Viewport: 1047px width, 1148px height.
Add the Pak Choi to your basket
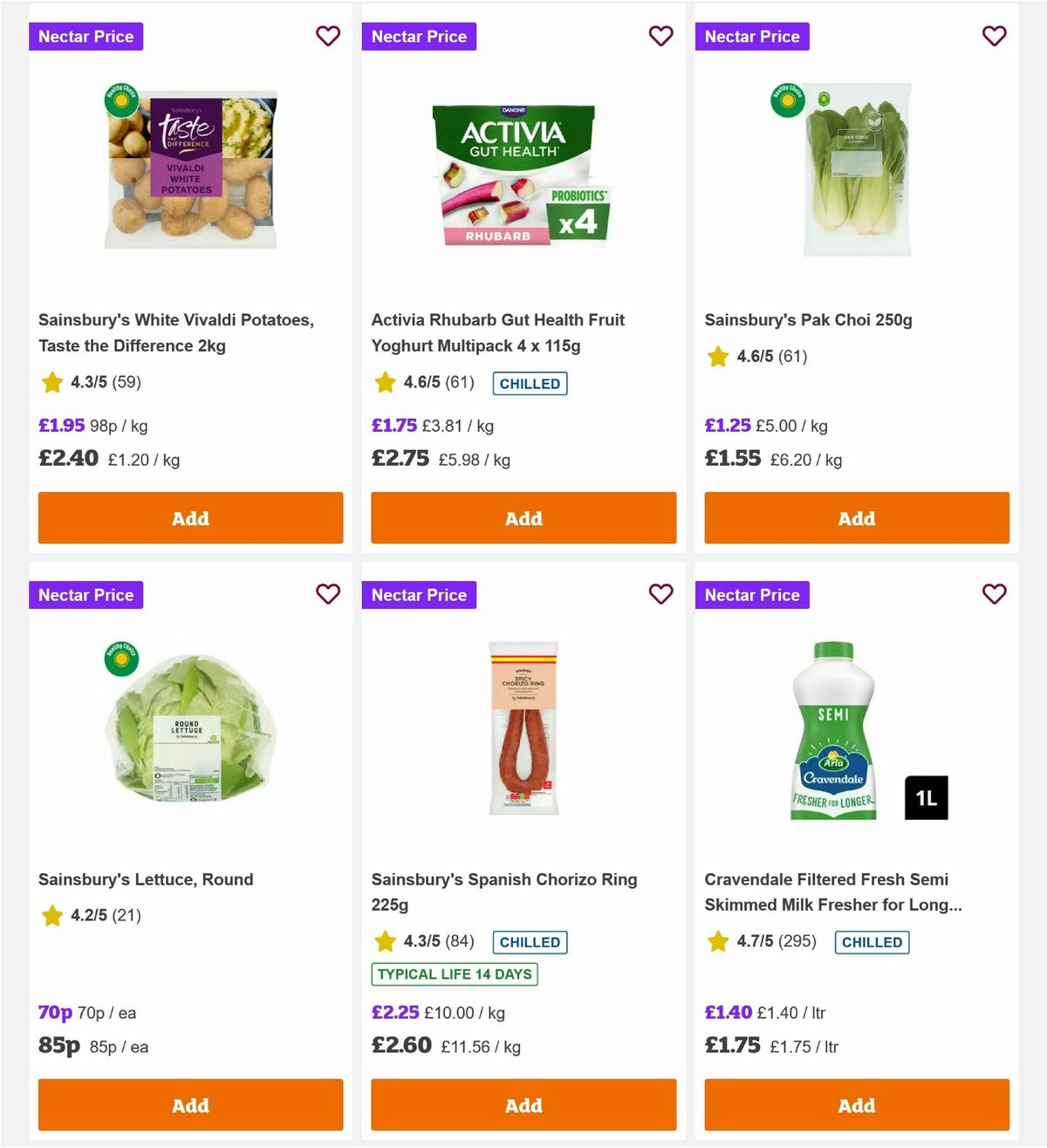pos(856,518)
